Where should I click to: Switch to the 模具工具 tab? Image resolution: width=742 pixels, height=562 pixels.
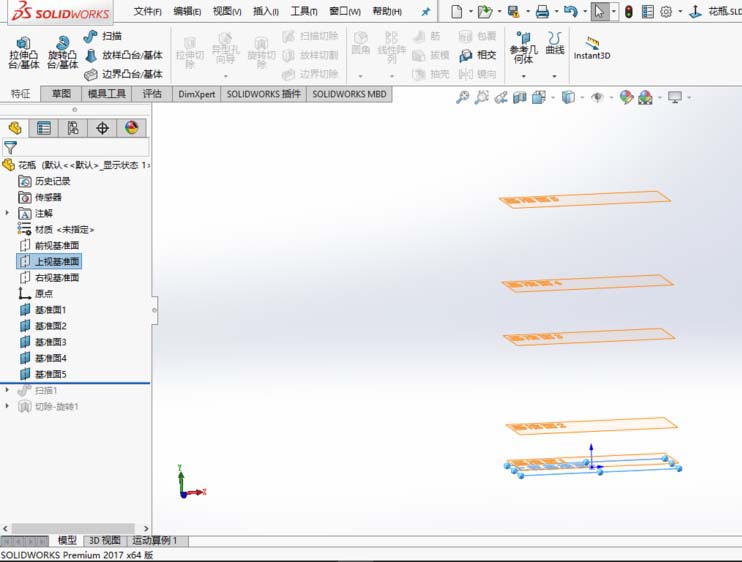point(107,94)
